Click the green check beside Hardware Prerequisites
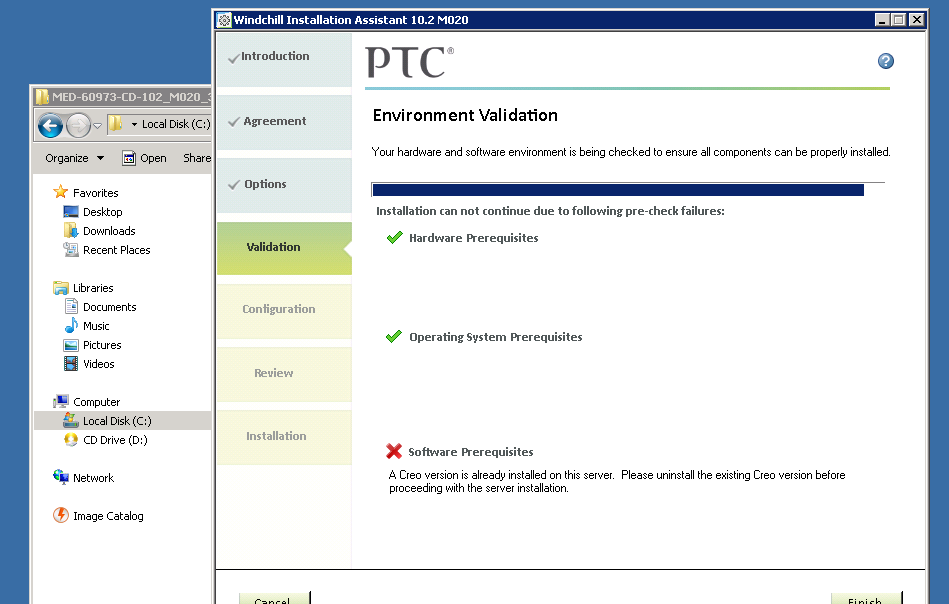This screenshot has width=949, height=604. 395,237
